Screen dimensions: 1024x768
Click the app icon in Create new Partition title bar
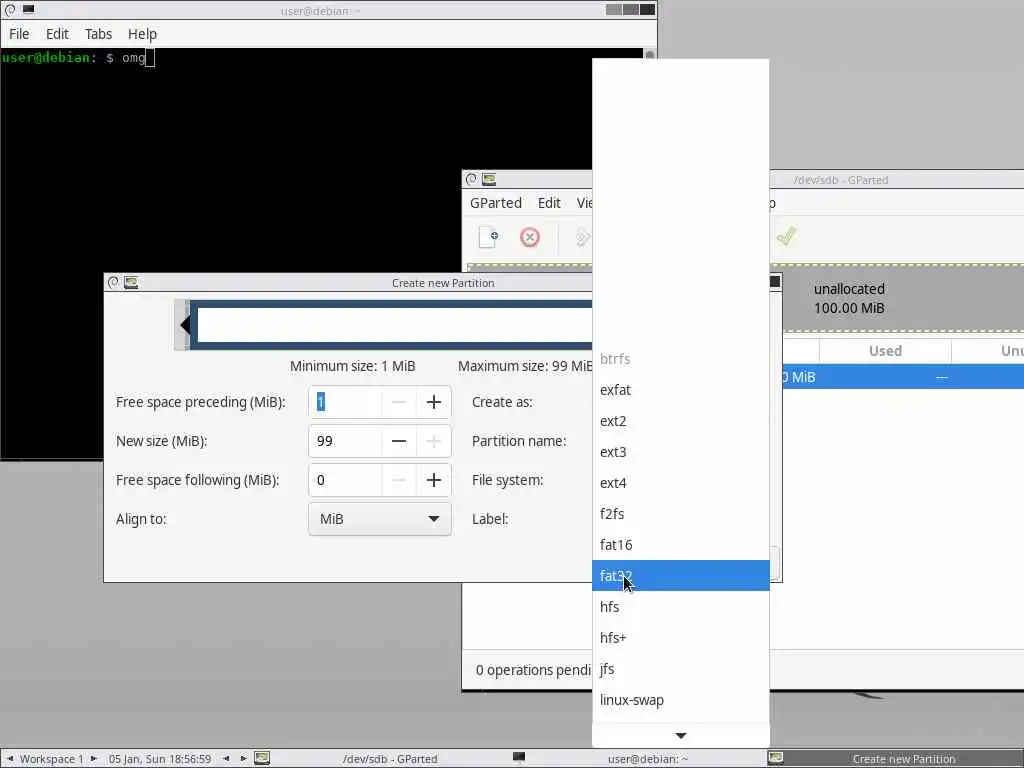131,282
